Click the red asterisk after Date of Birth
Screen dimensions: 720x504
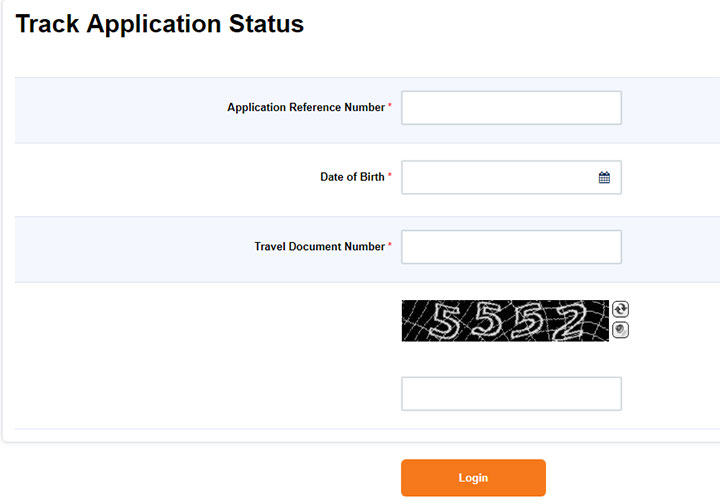[x=390, y=176]
